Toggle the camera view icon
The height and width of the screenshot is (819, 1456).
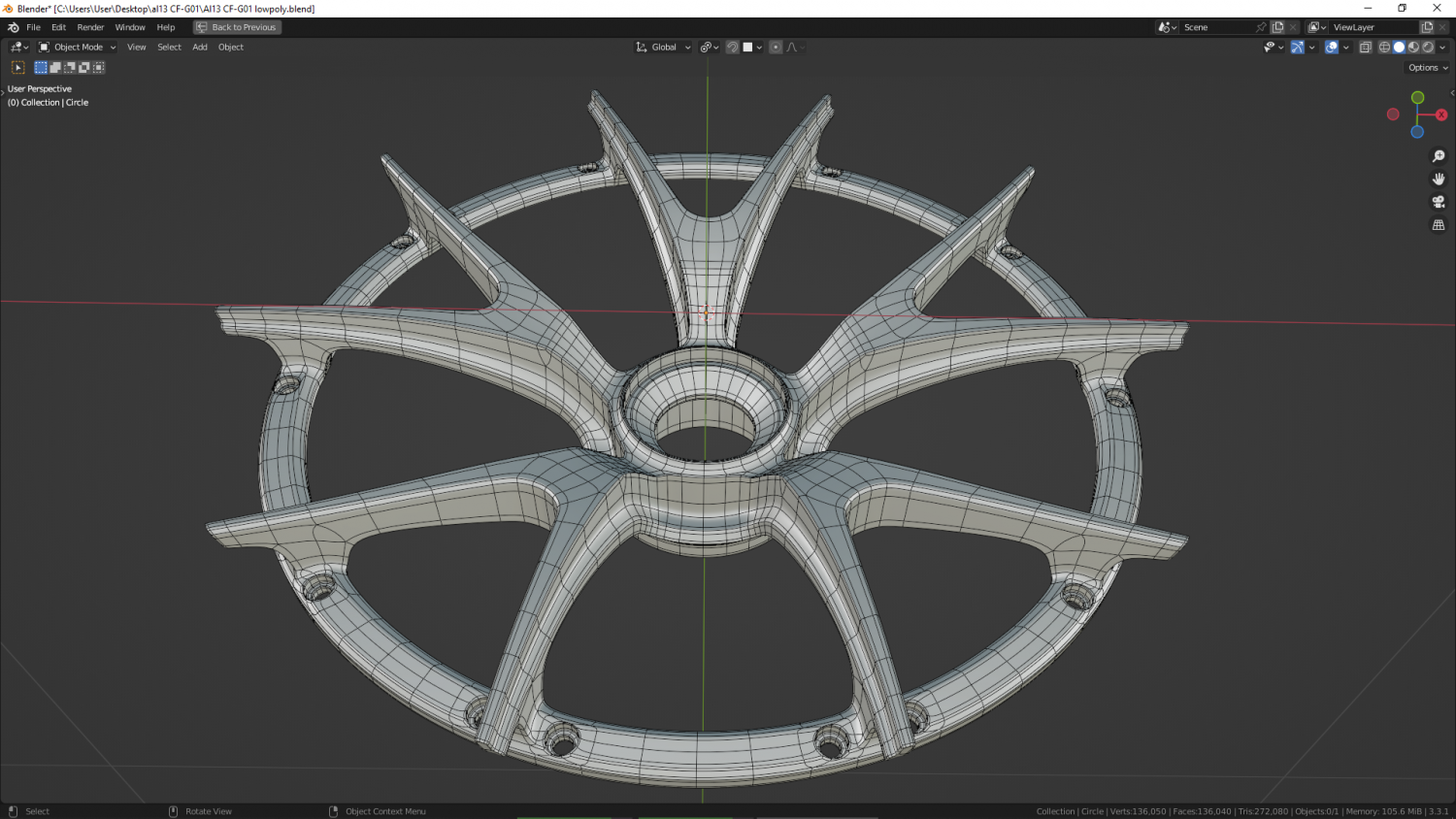pyautogui.click(x=1439, y=202)
